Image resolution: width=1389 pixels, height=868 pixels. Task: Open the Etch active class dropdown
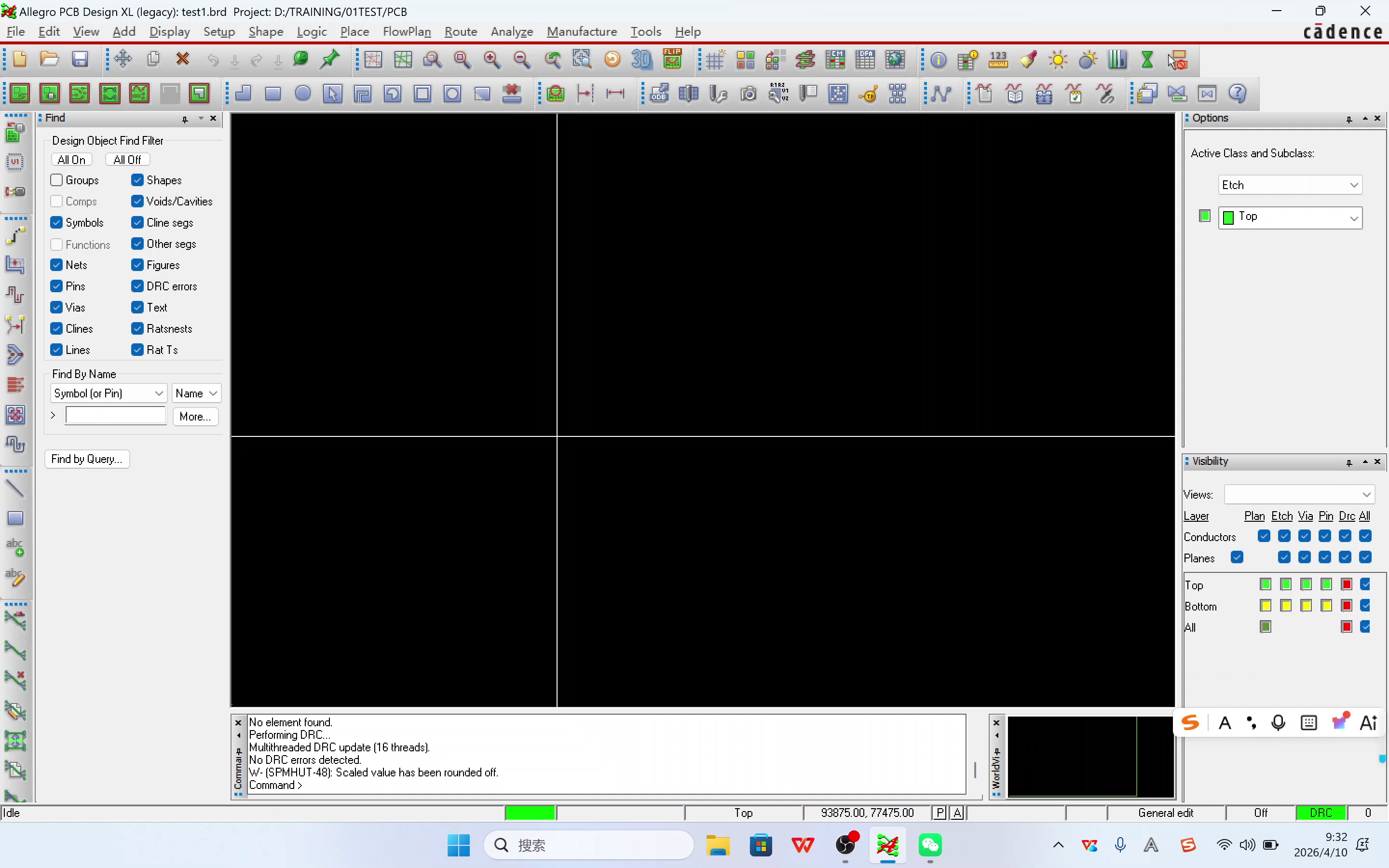coord(1290,185)
